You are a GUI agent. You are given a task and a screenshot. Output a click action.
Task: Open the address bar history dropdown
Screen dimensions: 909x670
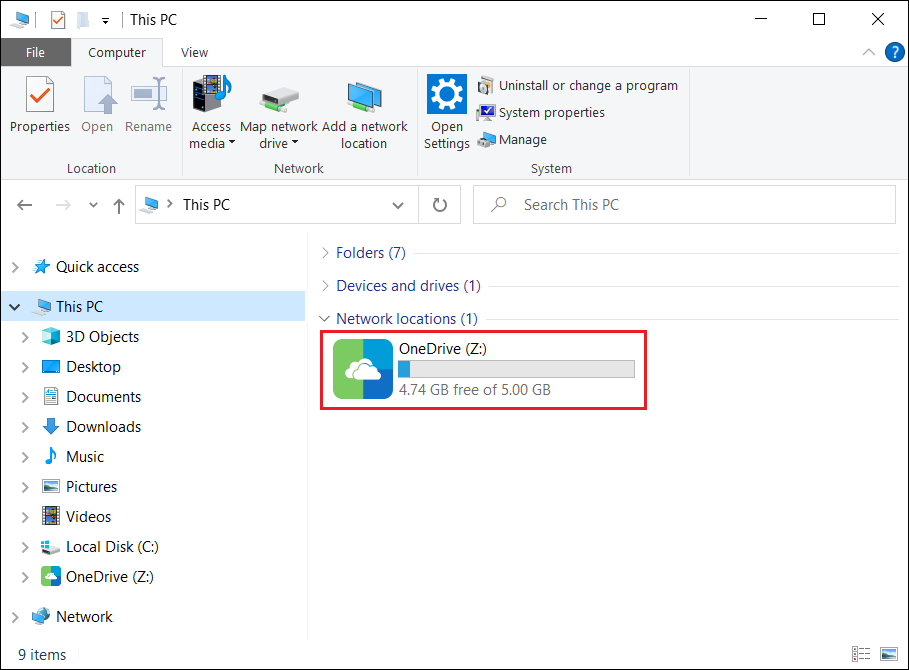(x=398, y=205)
